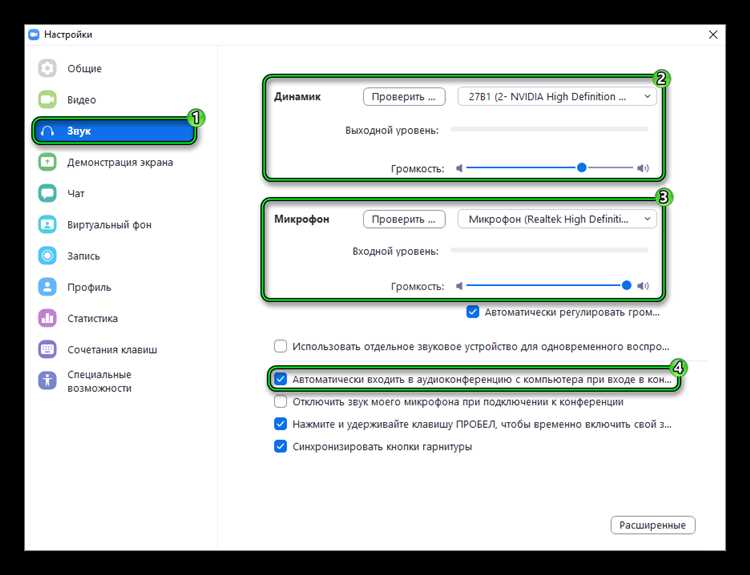Click speaker volume minimum icon under Динамик
Viewport: 750px width, 575px height.
(x=460, y=168)
